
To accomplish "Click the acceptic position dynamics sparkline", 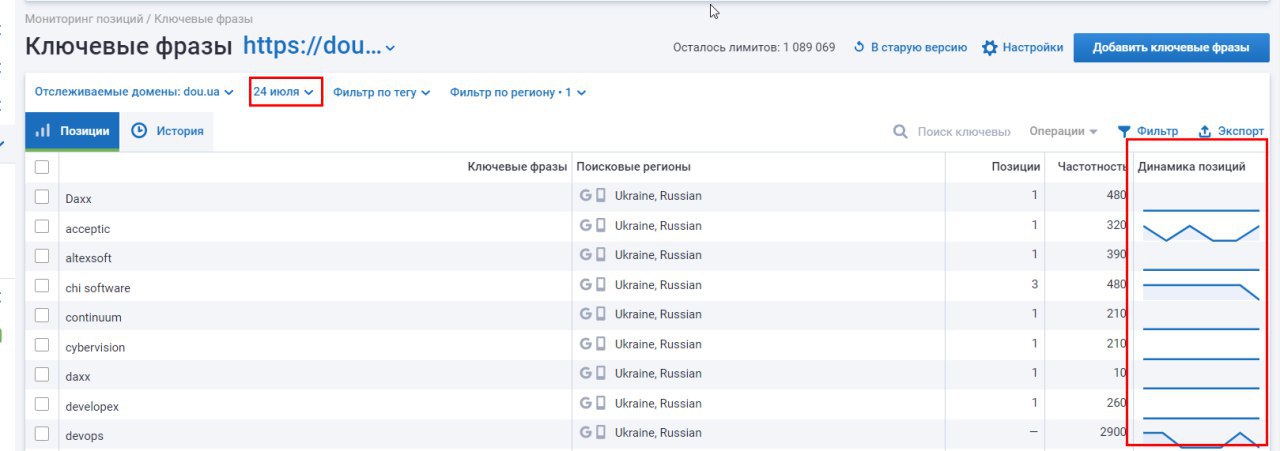I will pos(1201,233).
